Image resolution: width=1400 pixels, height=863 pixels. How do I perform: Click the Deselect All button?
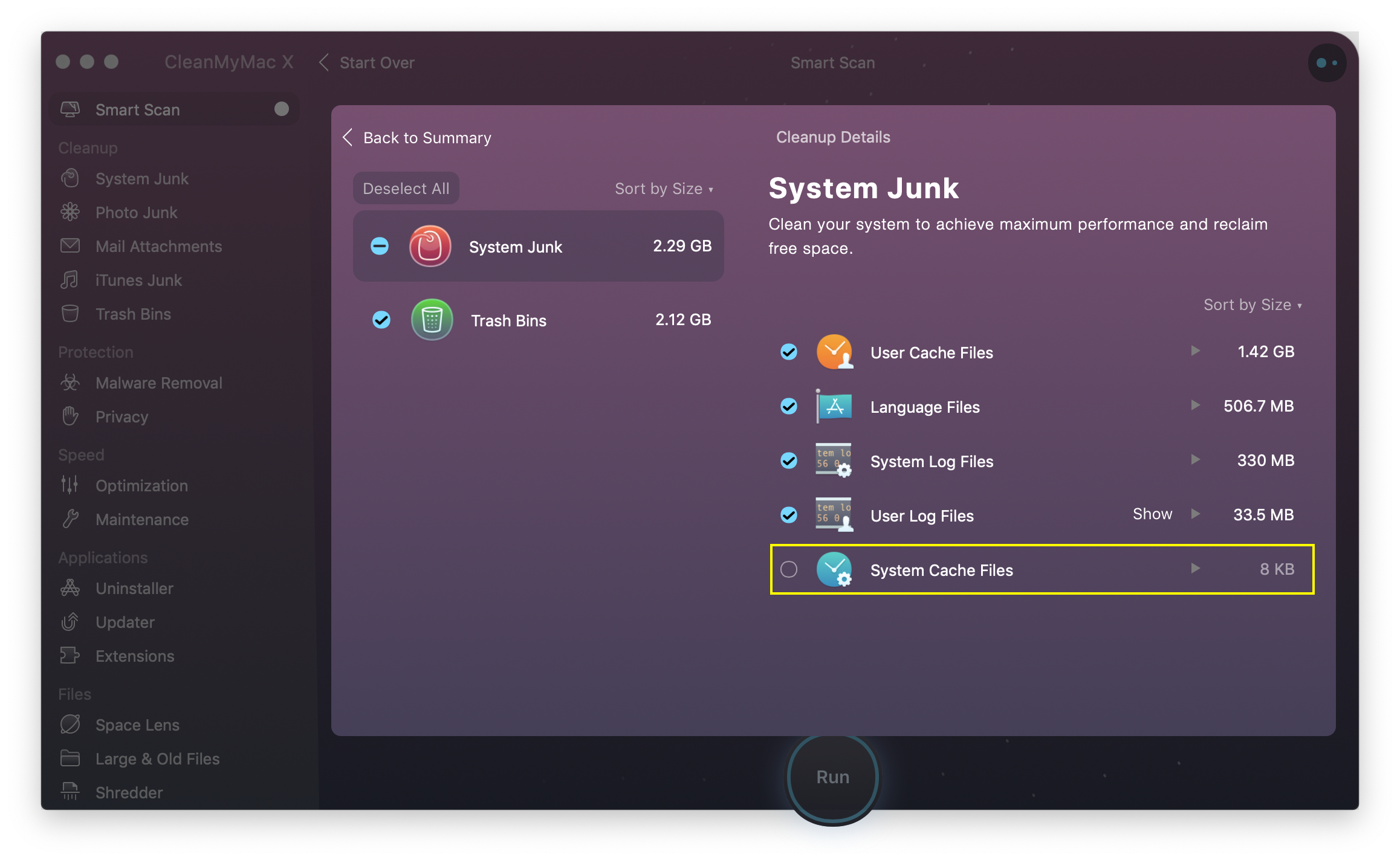[x=406, y=189]
